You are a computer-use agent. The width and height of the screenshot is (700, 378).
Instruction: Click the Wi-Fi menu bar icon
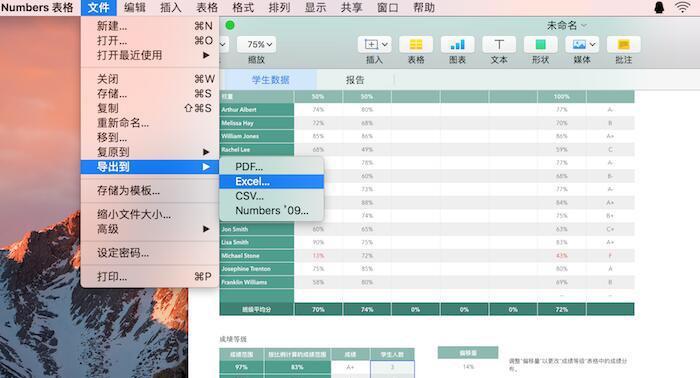click(x=683, y=7)
